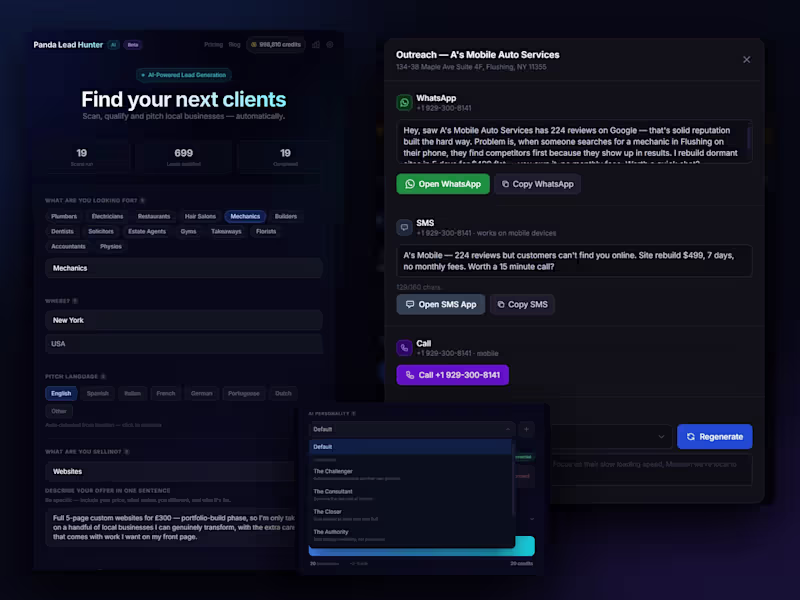Viewport: 800px width, 600px height.
Task: Choose Spanish as pitch language
Action: 97,393
